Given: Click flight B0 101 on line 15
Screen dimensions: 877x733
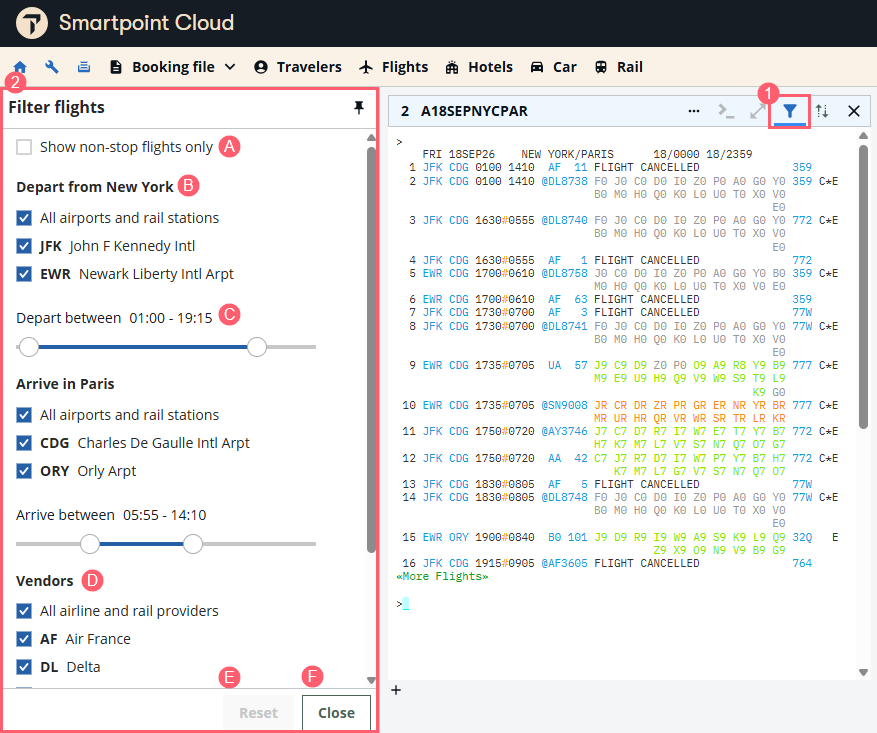Looking at the screenshot, I should coord(567,537).
